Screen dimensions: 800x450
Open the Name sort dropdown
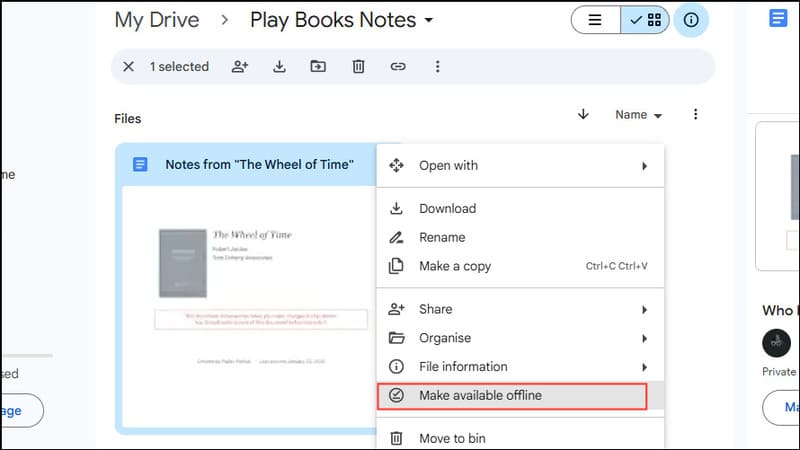tap(638, 115)
